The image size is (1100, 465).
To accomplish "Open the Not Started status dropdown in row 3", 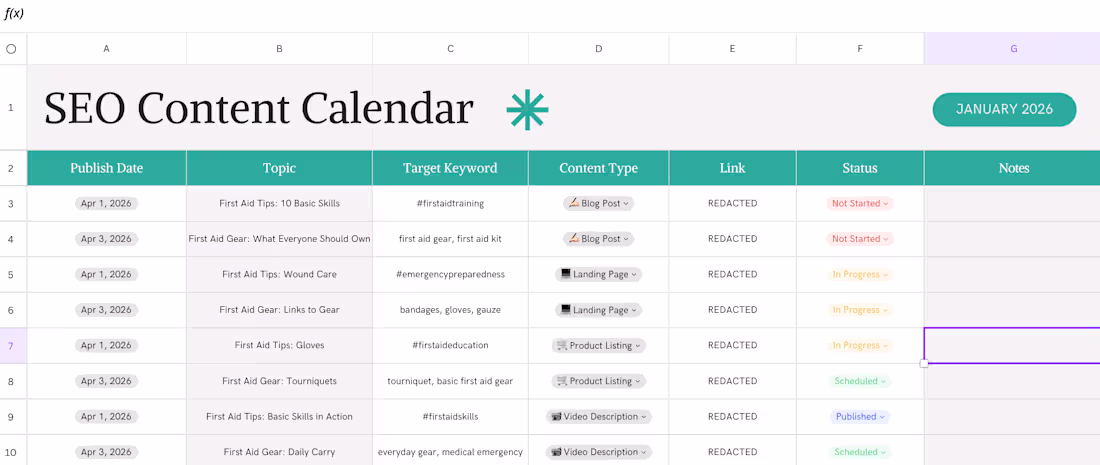I will tap(860, 203).
